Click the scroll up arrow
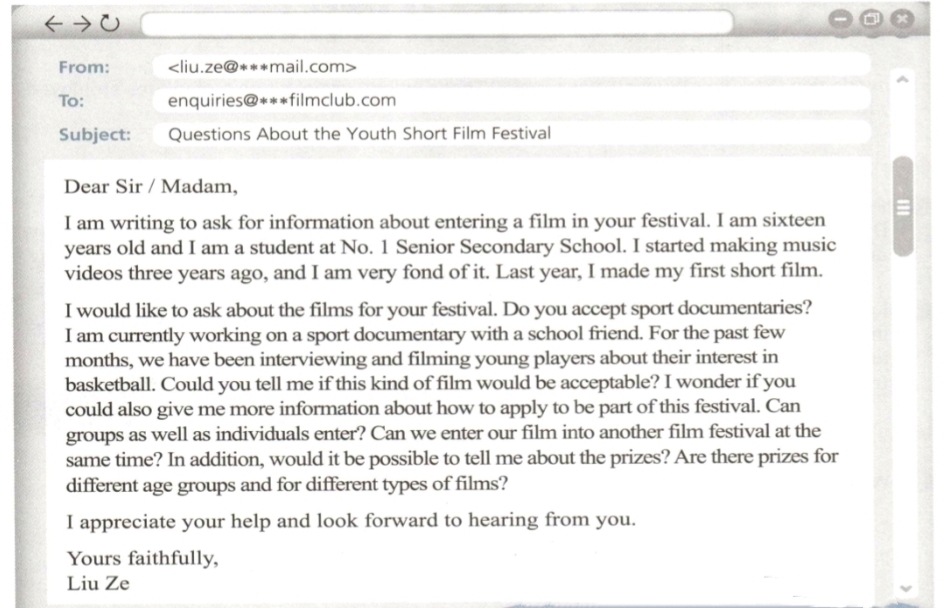 [x=903, y=79]
